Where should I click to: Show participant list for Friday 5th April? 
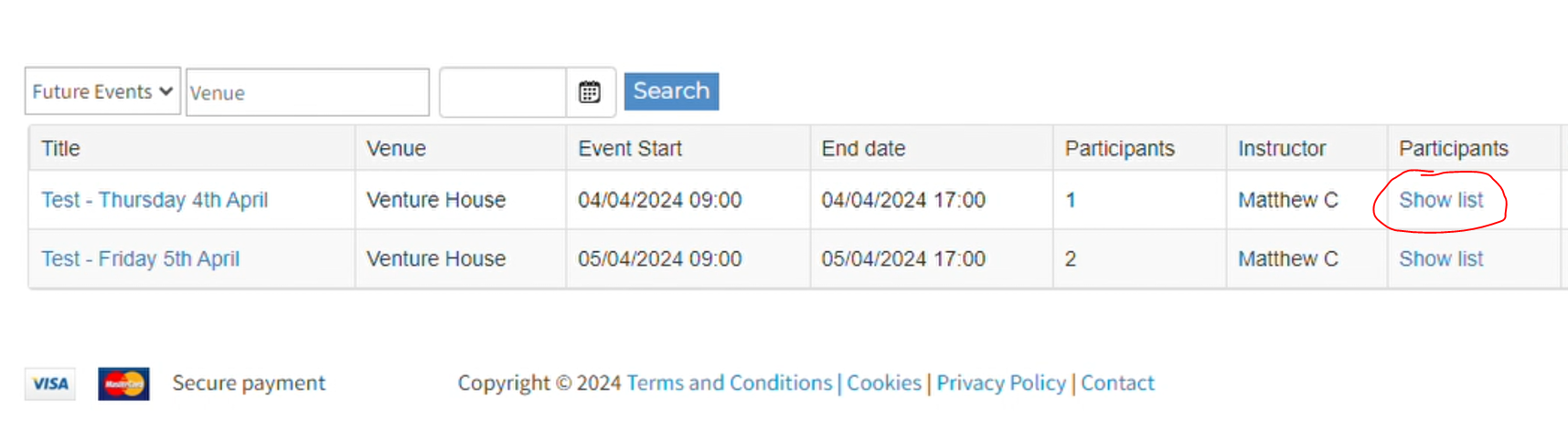click(x=1441, y=259)
